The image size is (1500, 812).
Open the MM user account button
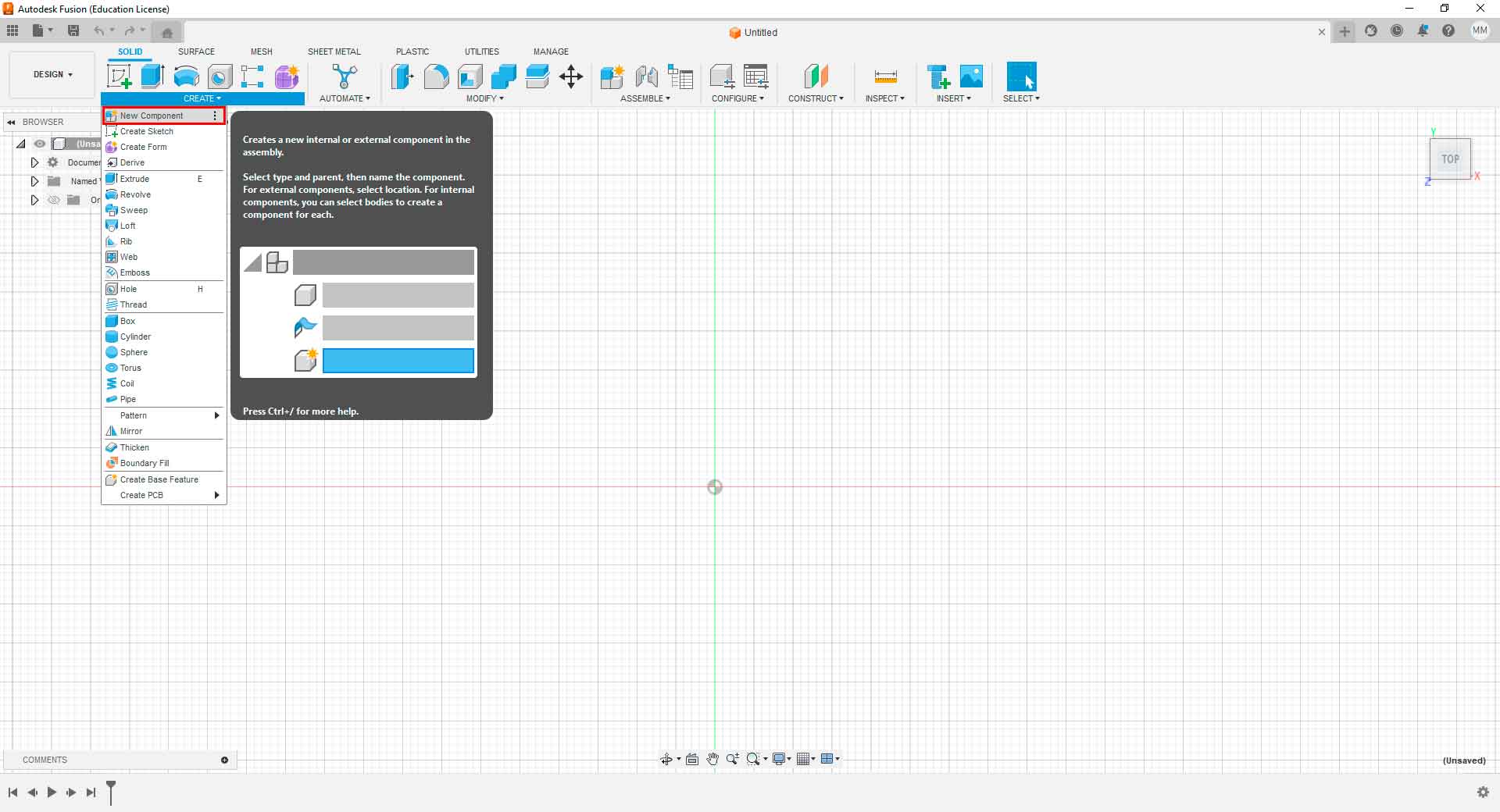[x=1480, y=31]
